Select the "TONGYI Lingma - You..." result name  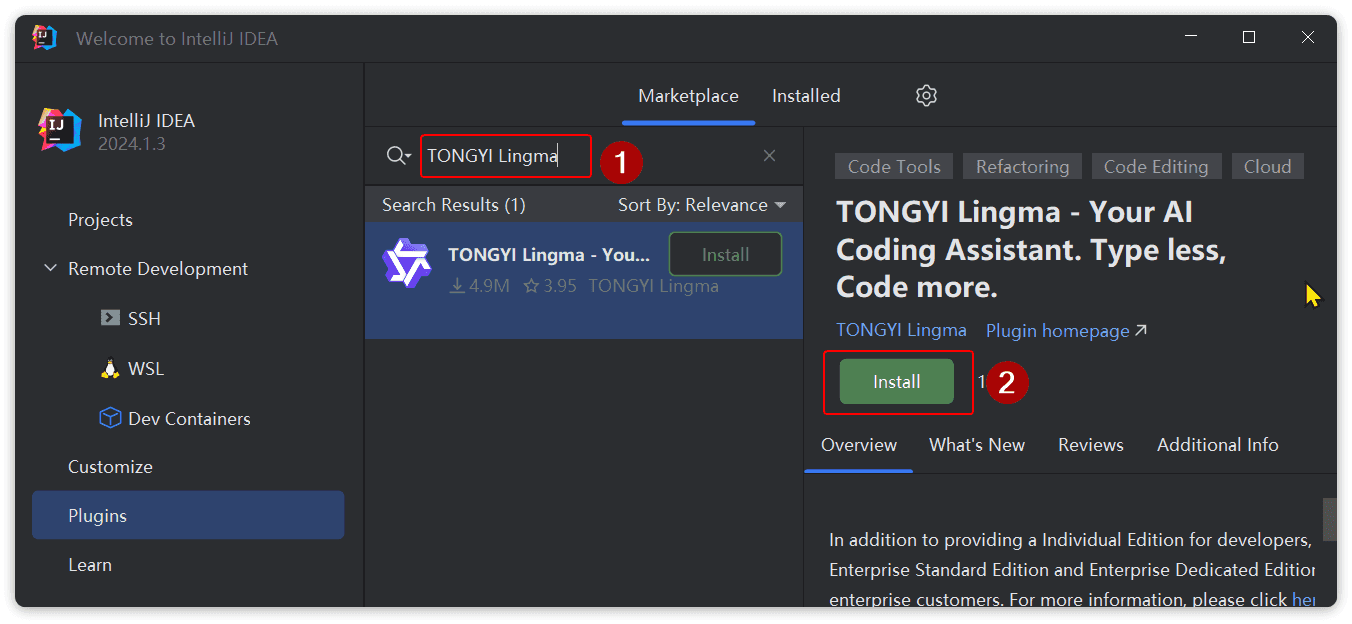(549, 255)
